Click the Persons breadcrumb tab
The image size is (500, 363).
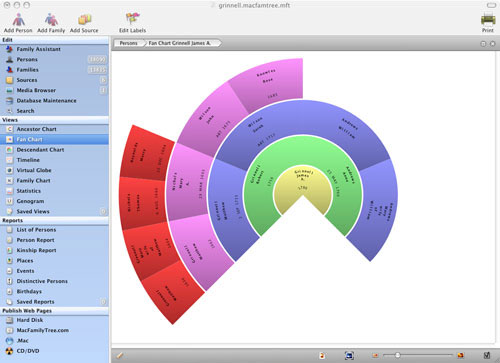tap(129, 43)
